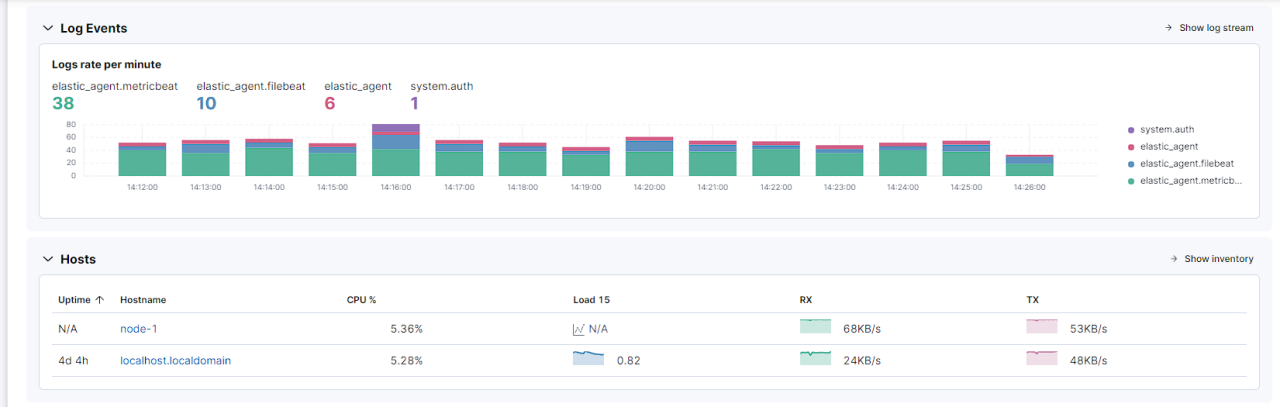The height and width of the screenshot is (407, 1280).
Task: Click the Load 15 column header
Action: [591, 300]
